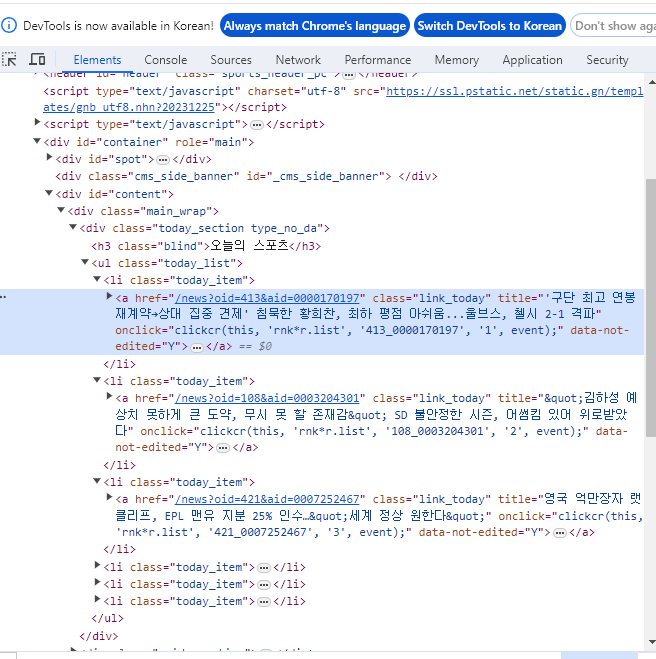
Task: Open the Application tab
Action: (532, 60)
